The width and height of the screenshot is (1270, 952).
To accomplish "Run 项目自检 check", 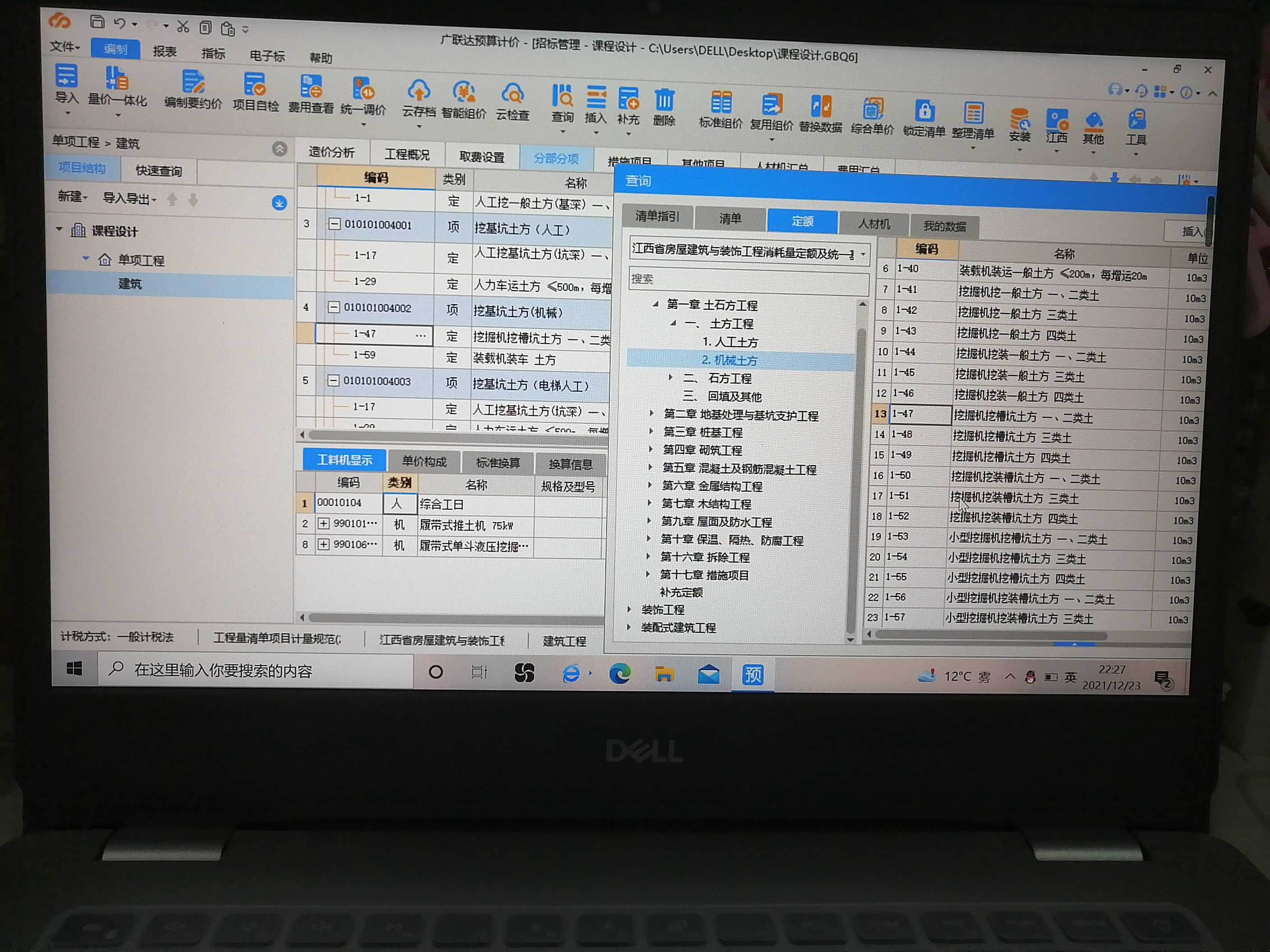I will coord(256,92).
